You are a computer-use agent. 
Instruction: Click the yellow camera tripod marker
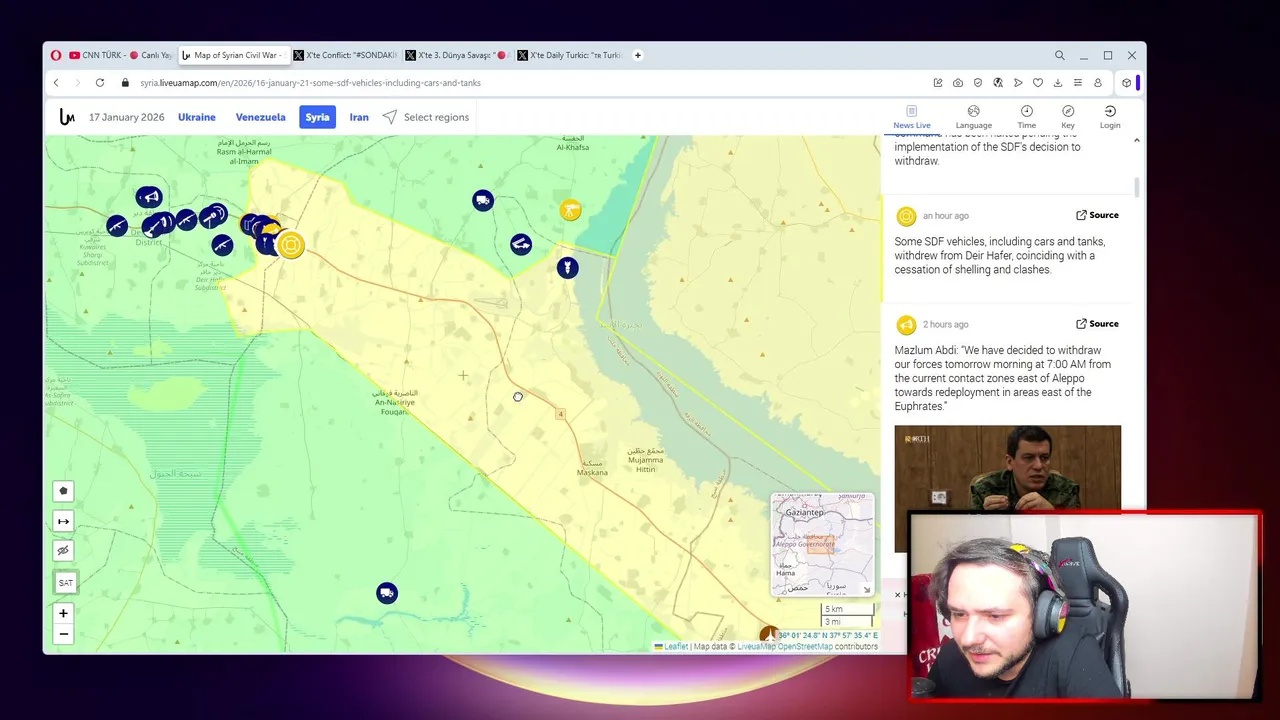(570, 210)
